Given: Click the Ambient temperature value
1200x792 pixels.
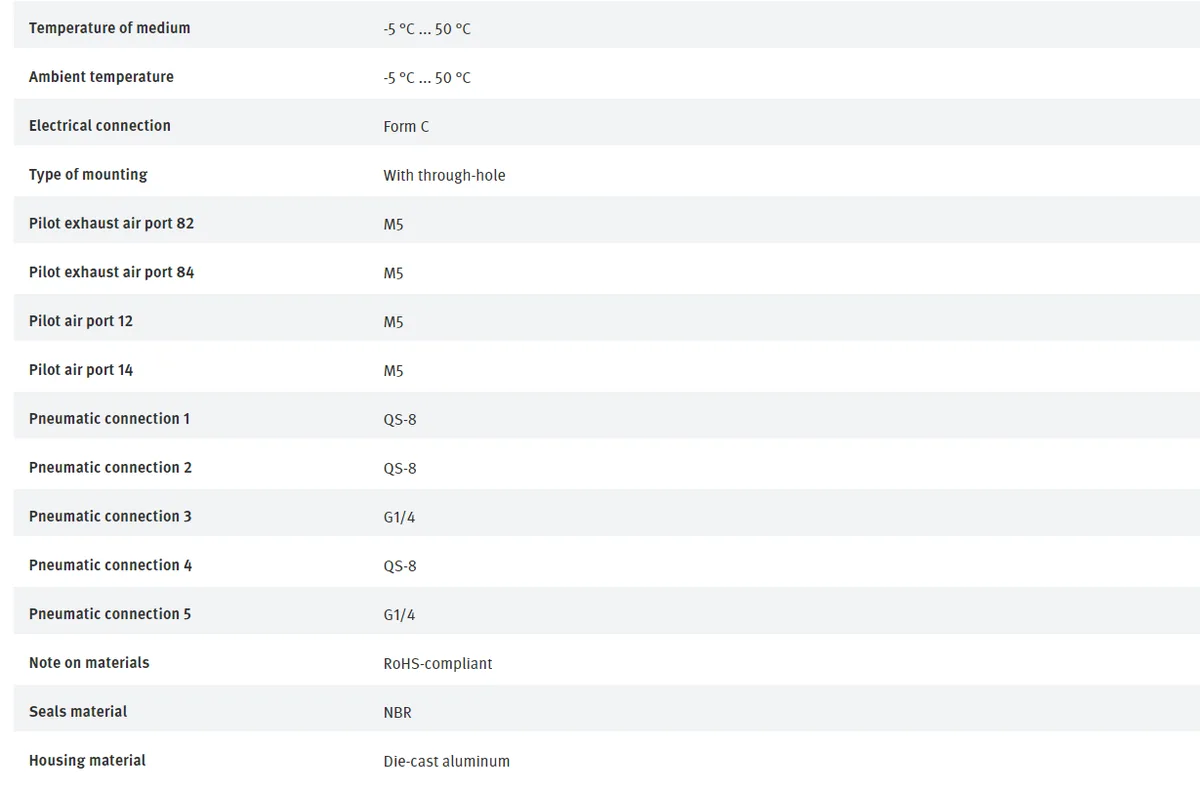Looking at the screenshot, I should click(427, 78).
